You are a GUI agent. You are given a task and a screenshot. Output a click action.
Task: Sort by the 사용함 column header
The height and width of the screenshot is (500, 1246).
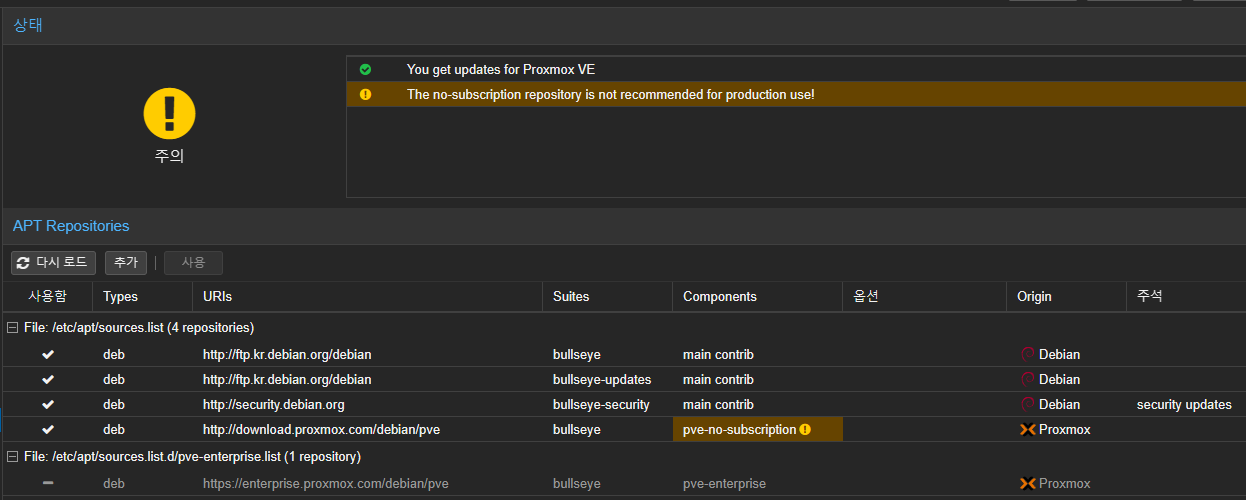pos(47,297)
